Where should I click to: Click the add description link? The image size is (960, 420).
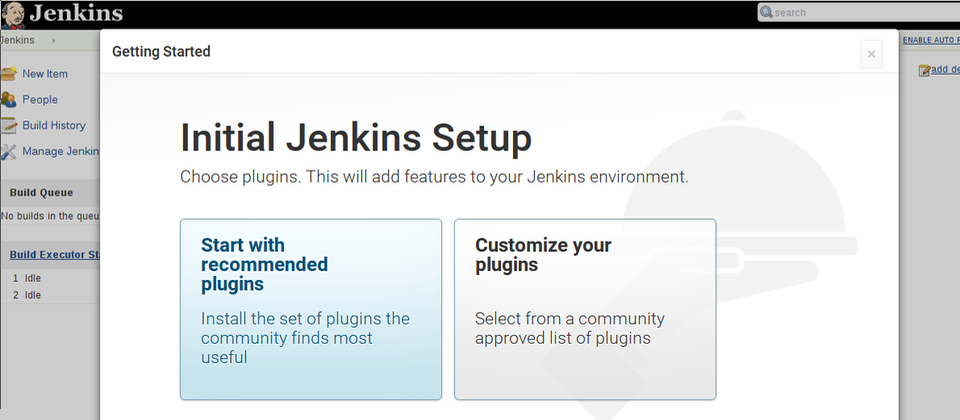pyautogui.click(x=945, y=69)
